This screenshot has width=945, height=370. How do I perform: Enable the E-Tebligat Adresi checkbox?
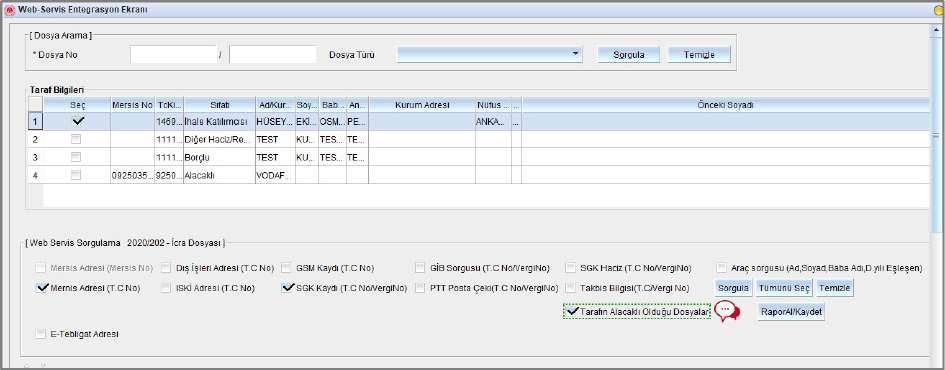pos(41,334)
